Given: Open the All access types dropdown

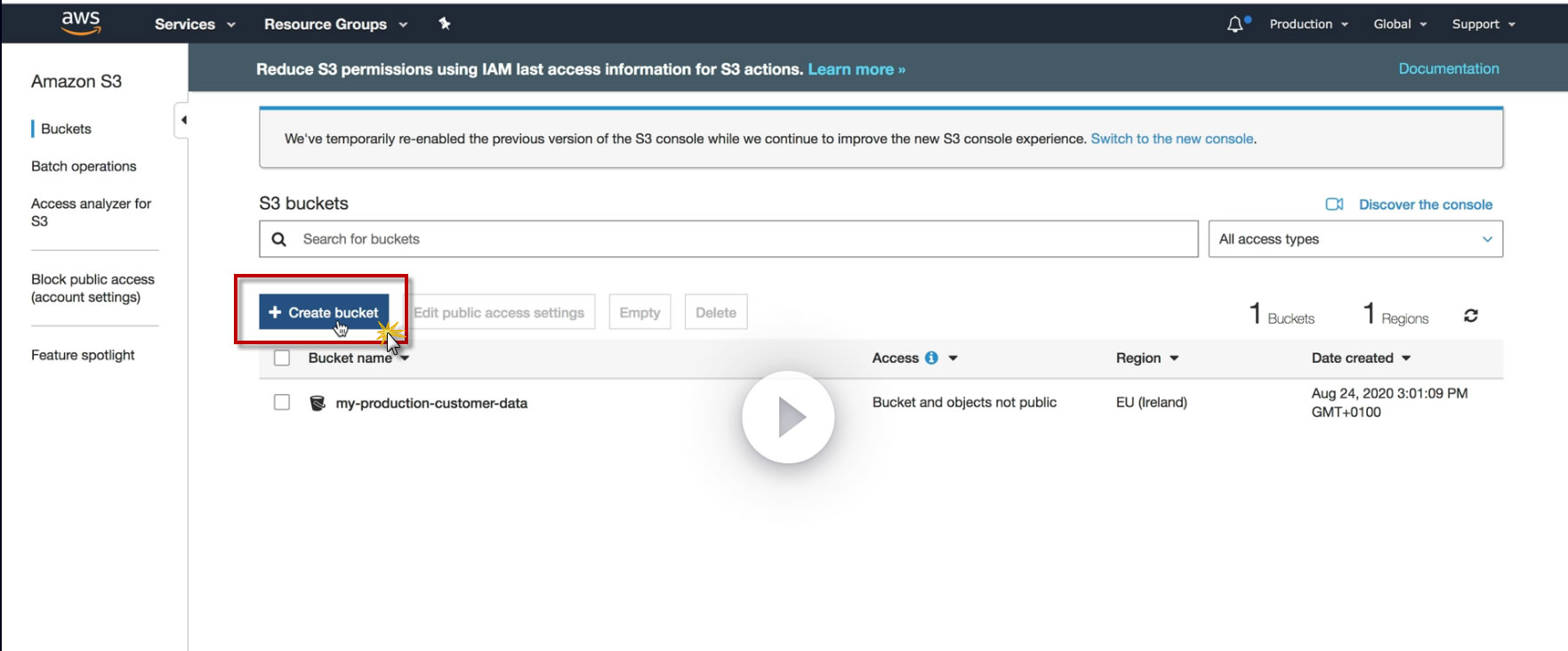Looking at the screenshot, I should pyautogui.click(x=1355, y=239).
